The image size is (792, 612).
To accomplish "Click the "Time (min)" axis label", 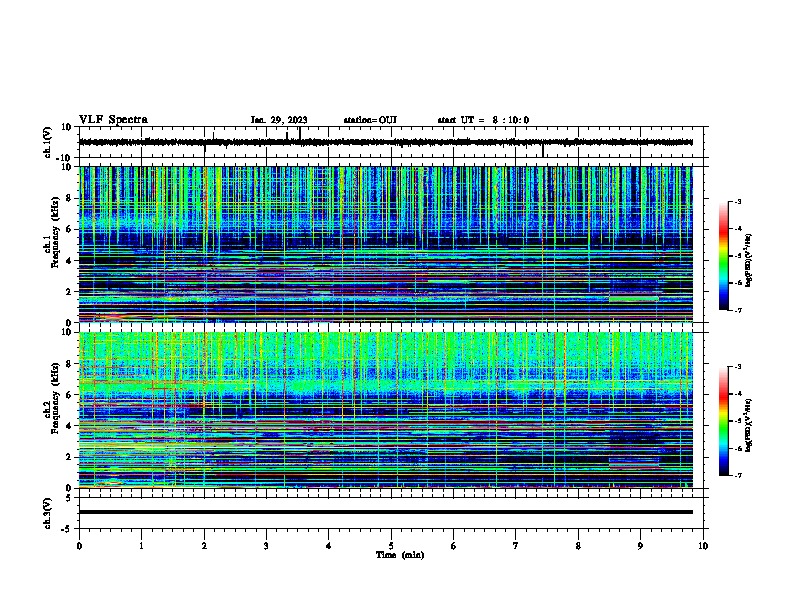I will (400, 555).
